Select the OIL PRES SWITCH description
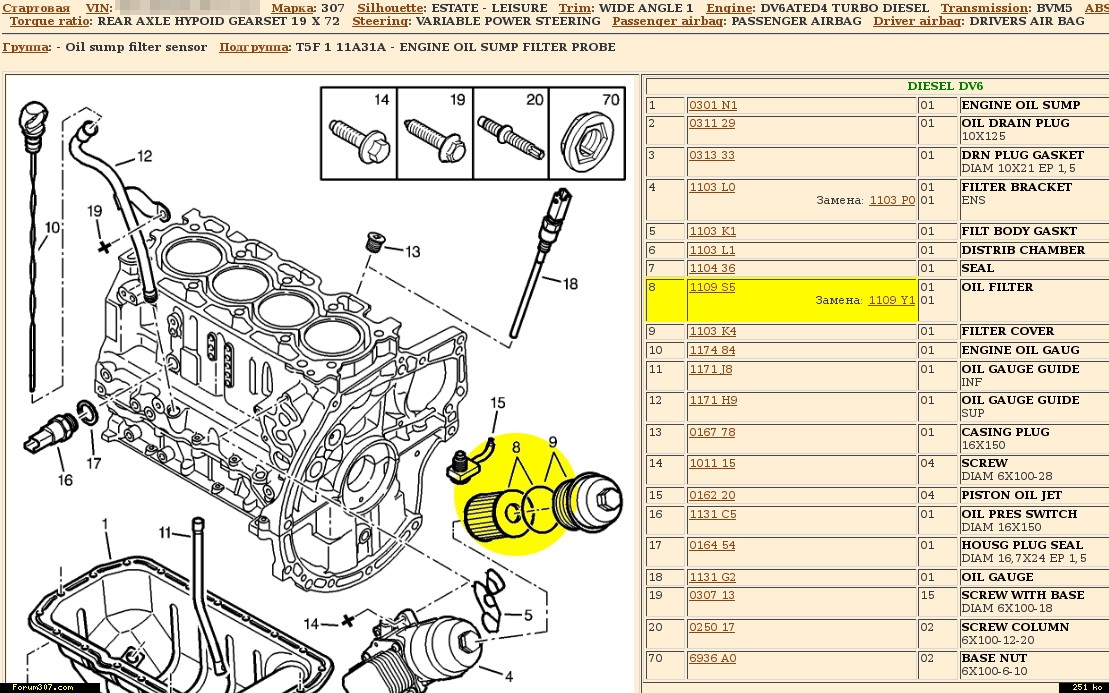The width and height of the screenshot is (1109, 693). (x=1019, y=514)
